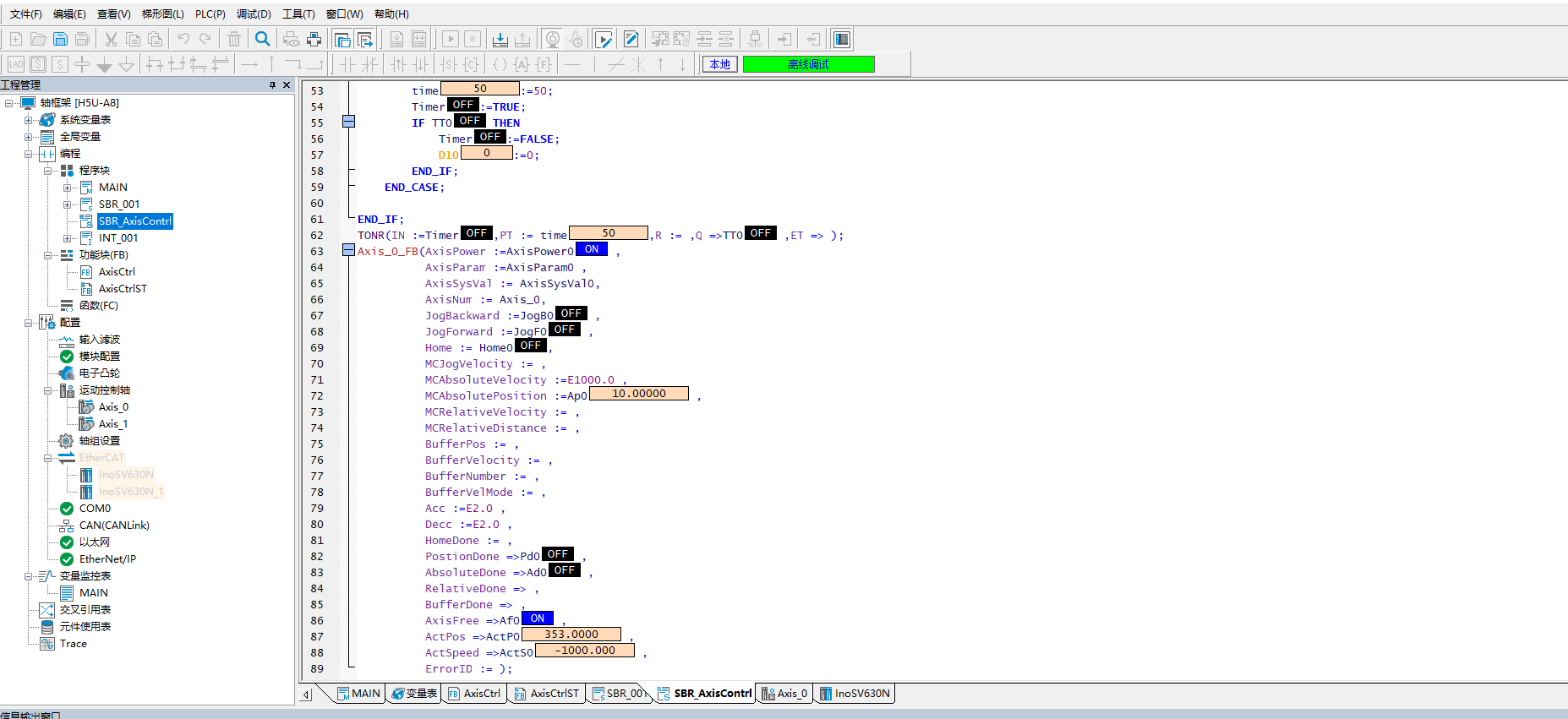Toggle Home0 OFF indicator on line 69
1568x719 pixels.
coord(531,346)
